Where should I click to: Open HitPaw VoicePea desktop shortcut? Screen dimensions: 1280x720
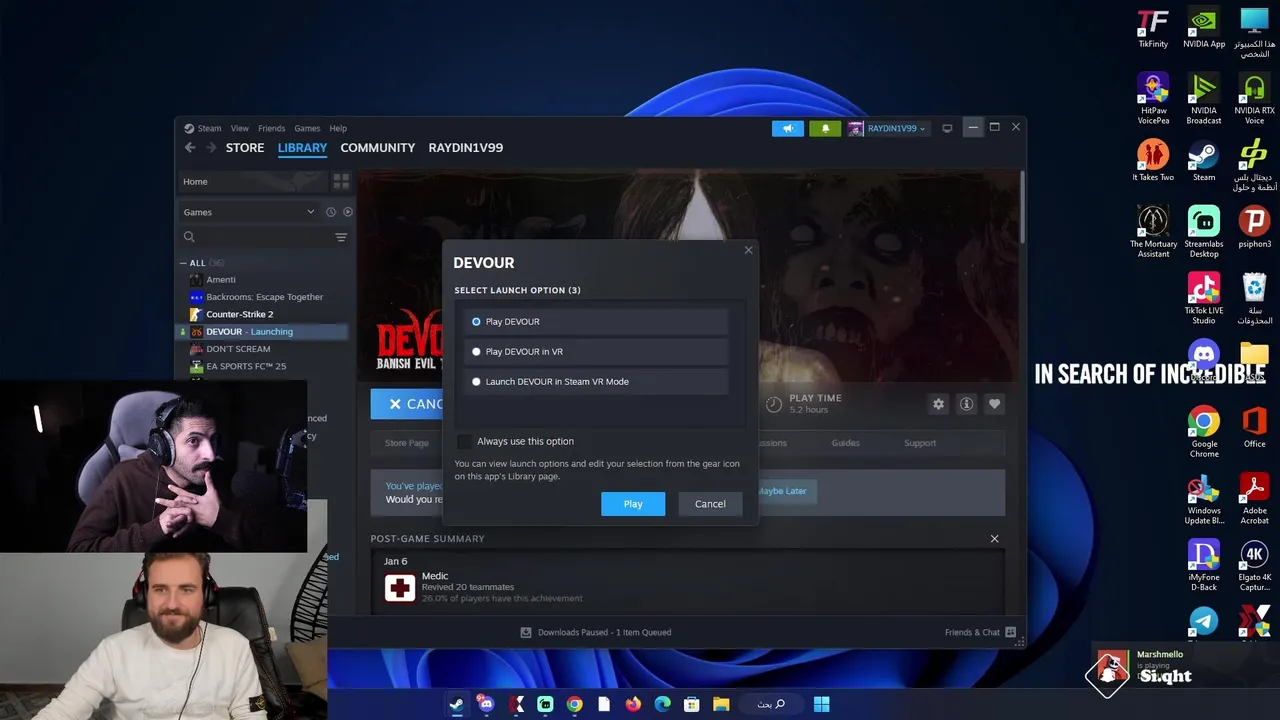coord(1153,98)
